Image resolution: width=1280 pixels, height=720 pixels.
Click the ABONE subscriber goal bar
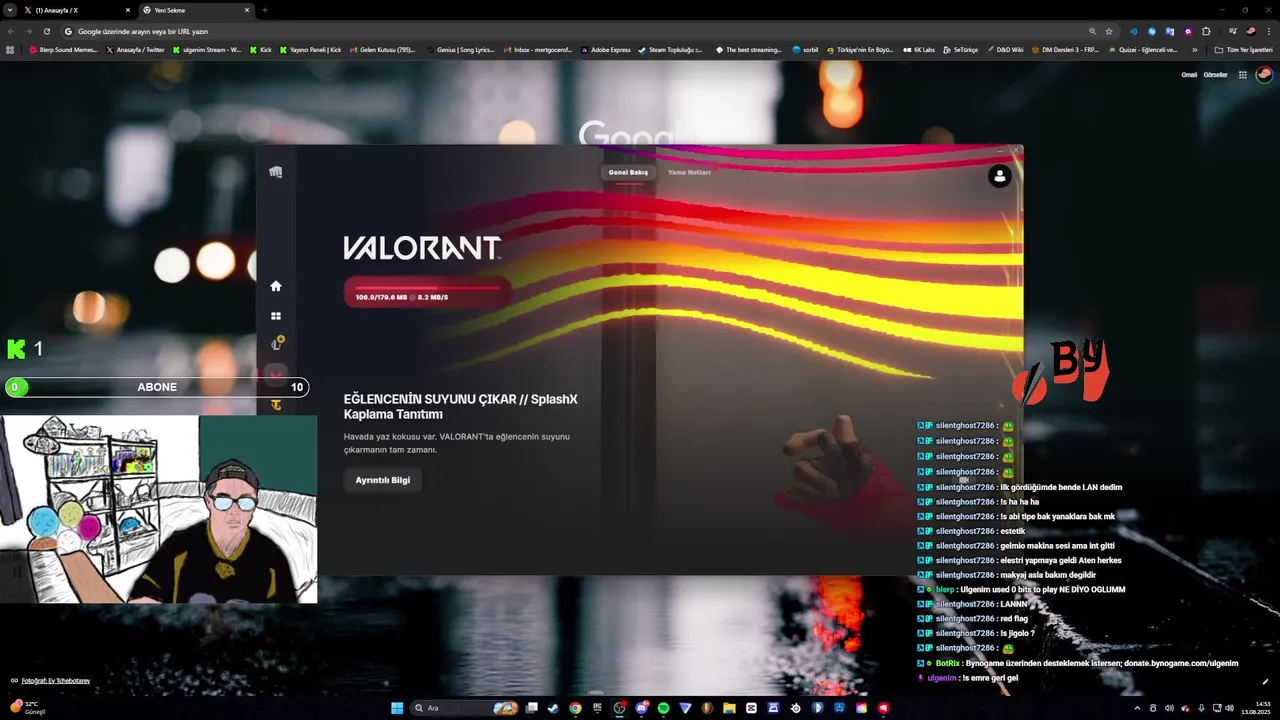pyautogui.click(x=157, y=387)
